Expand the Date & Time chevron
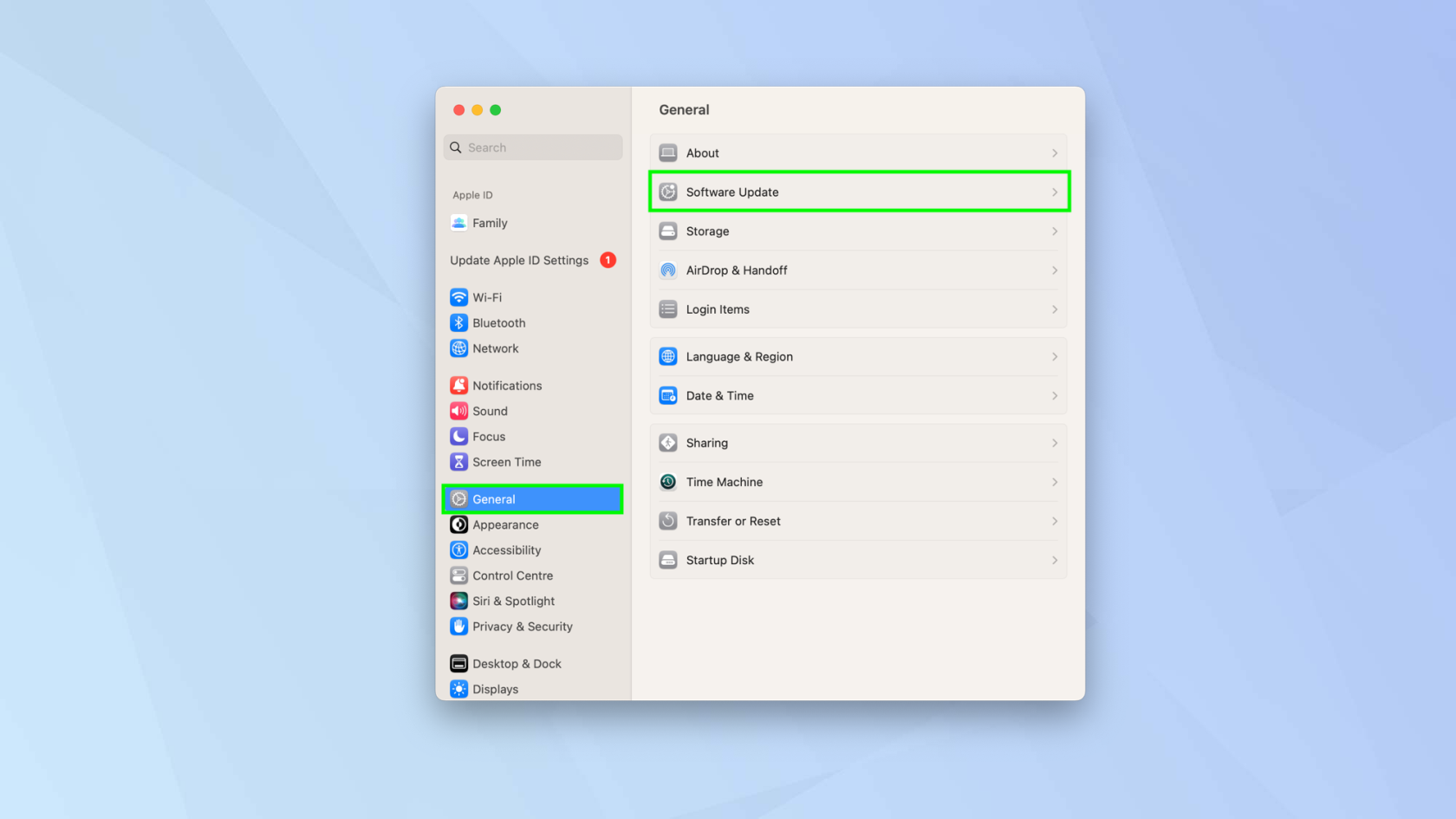Image resolution: width=1456 pixels, height=819 pixels. 1055,395
